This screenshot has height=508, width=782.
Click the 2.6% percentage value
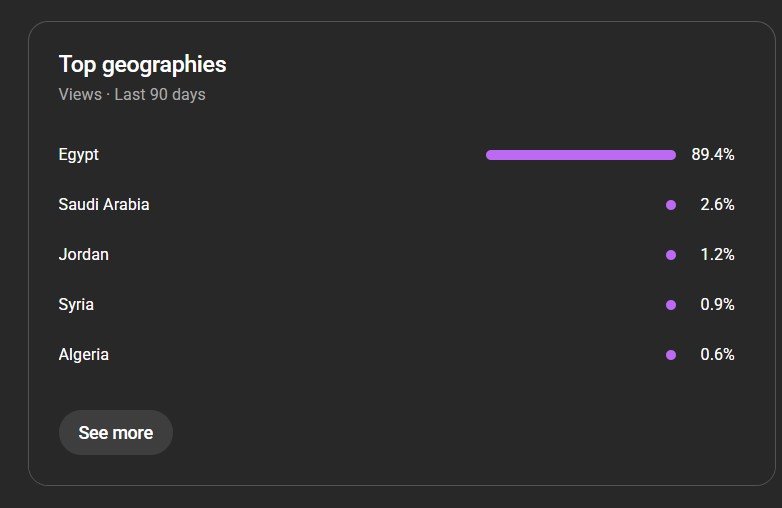point(717,205)
